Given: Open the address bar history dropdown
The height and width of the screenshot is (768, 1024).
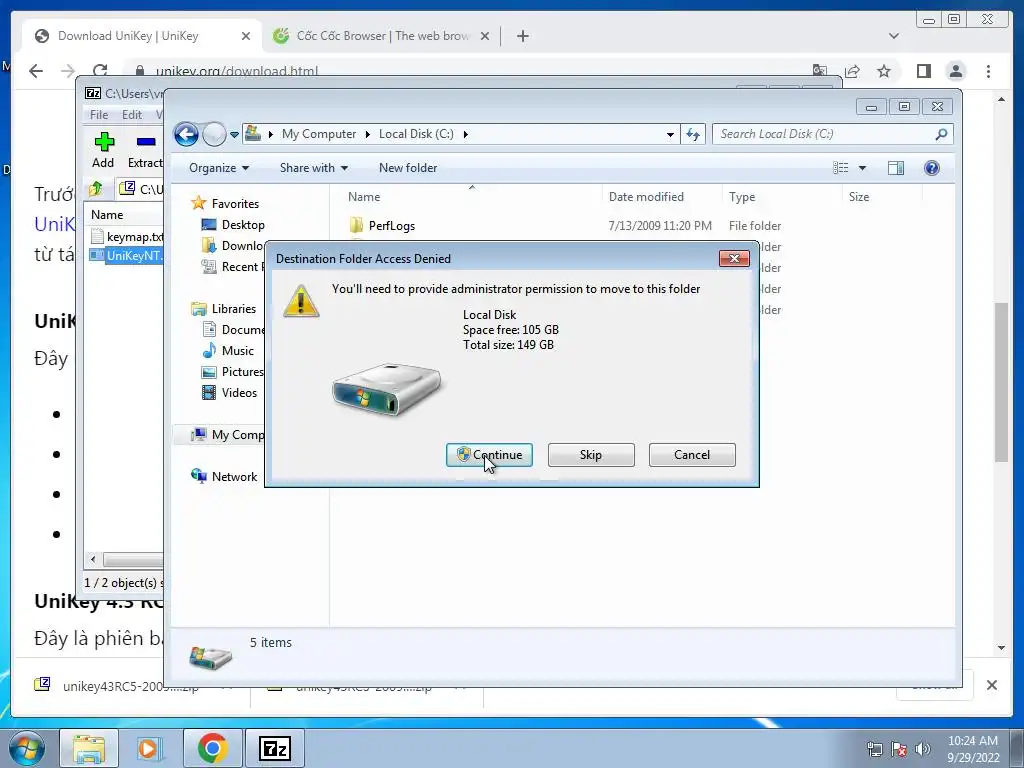Looking at the screenshot, I should (x=670, y=135).
